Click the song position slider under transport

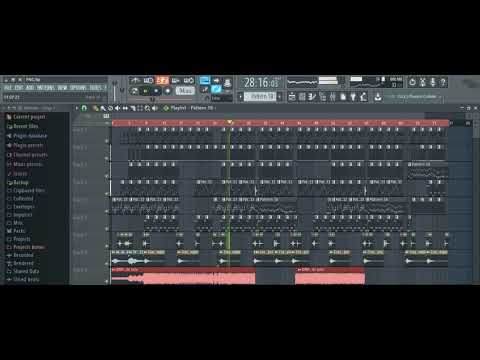[x=160, y=99]
